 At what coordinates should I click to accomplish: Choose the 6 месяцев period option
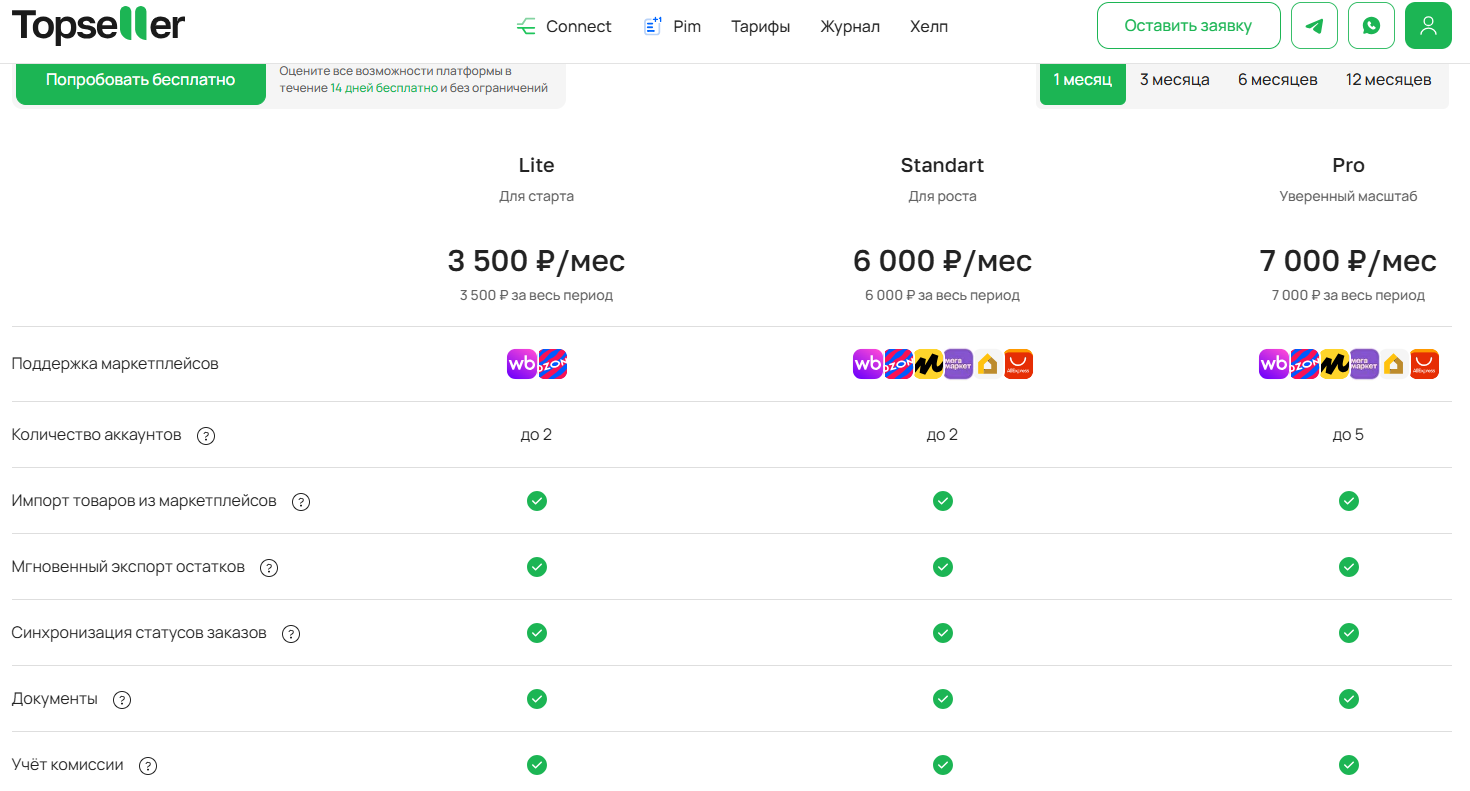point(1277,80)
